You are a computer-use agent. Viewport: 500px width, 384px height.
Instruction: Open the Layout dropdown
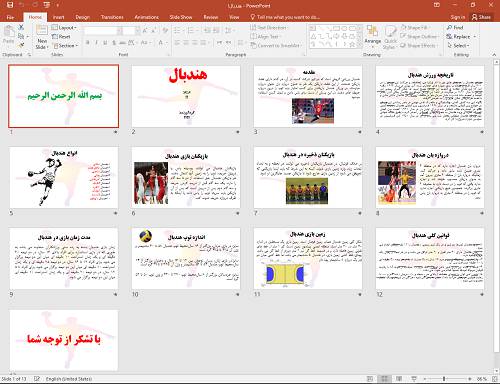pos(64,28)
